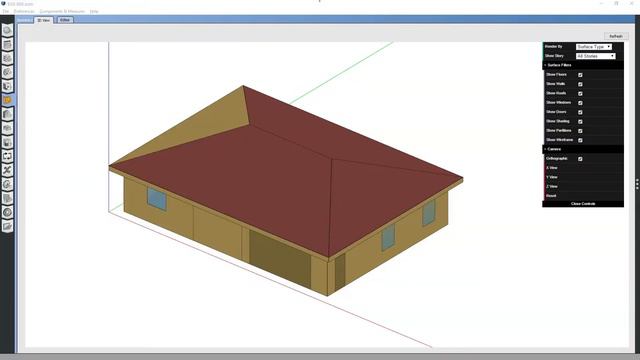Click the right sidebar three-dot handle

point(637,184)
